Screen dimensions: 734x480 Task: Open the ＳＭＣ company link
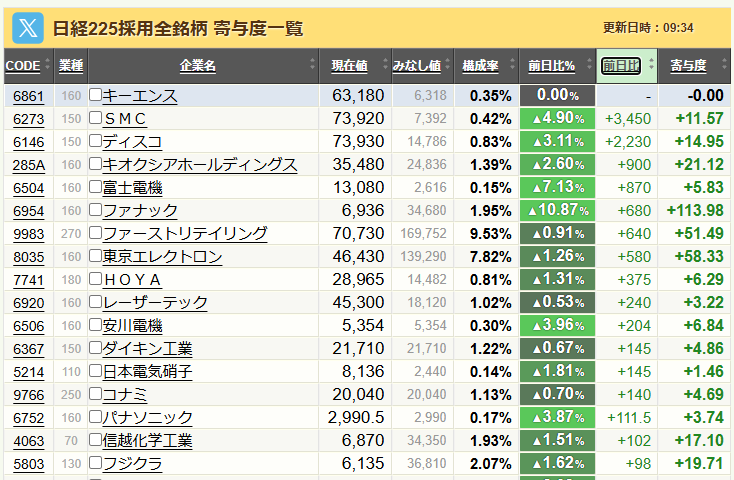125,119
